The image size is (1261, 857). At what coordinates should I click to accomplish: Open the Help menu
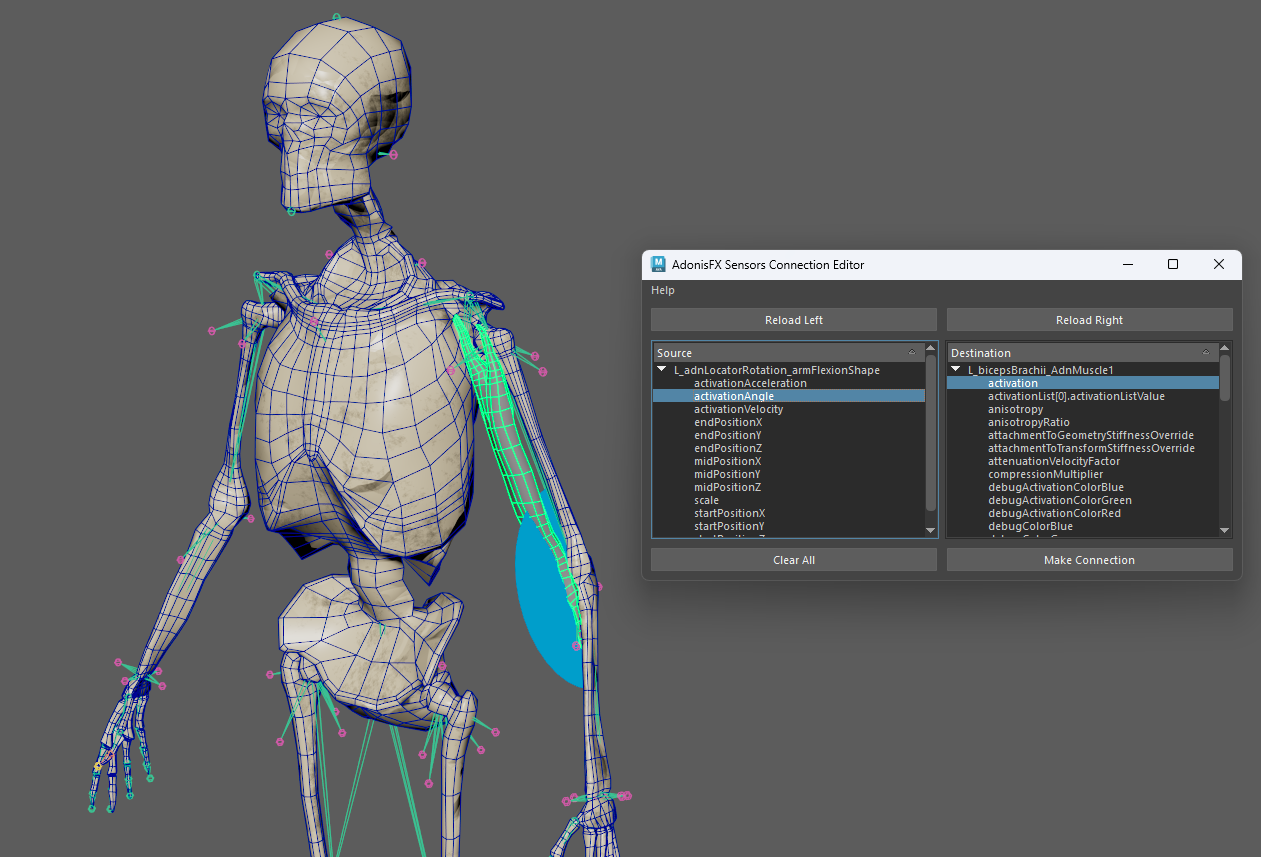[x=662, y=290]
